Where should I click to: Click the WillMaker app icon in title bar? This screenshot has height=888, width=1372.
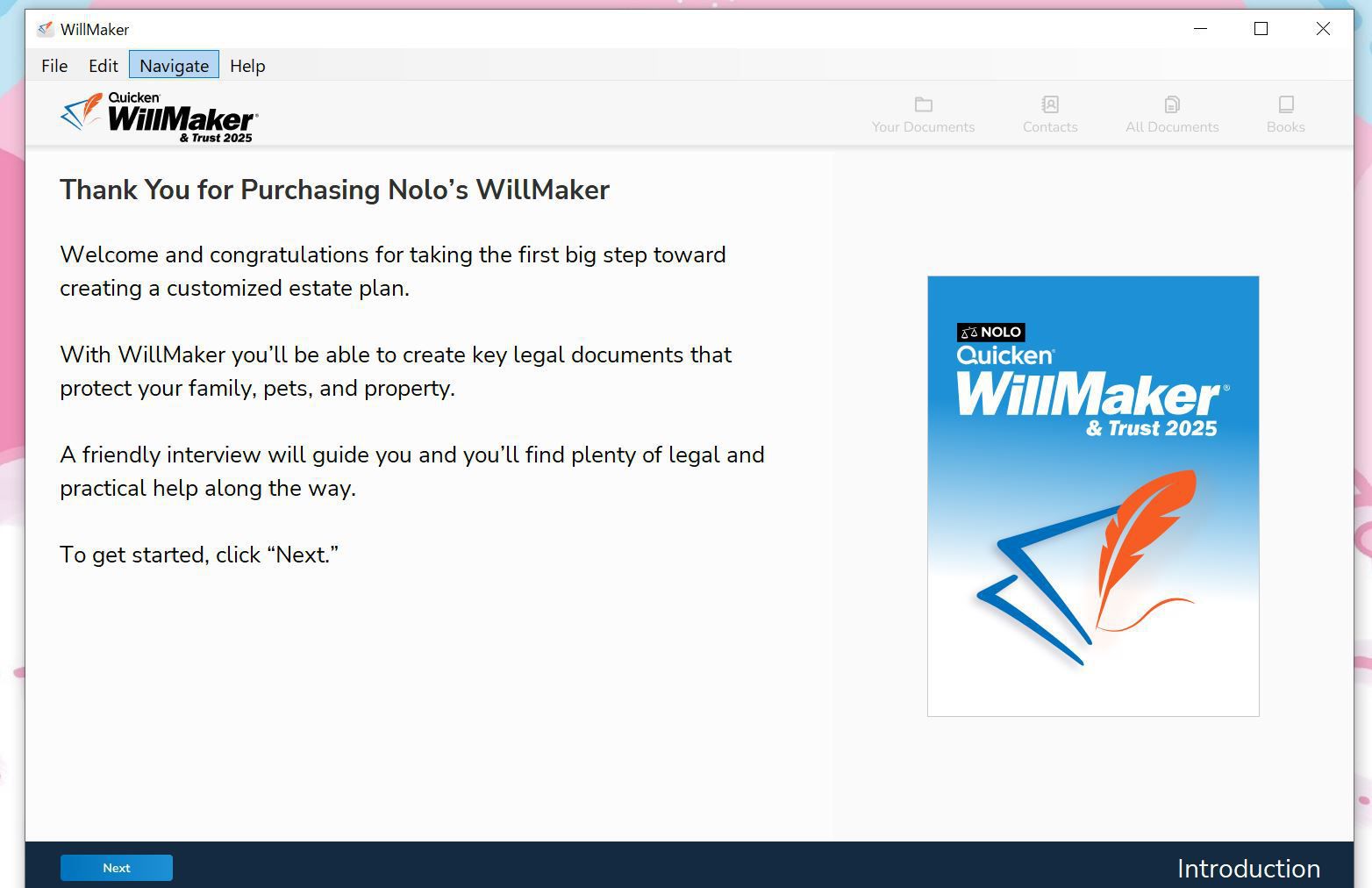(x=46, y=29)
